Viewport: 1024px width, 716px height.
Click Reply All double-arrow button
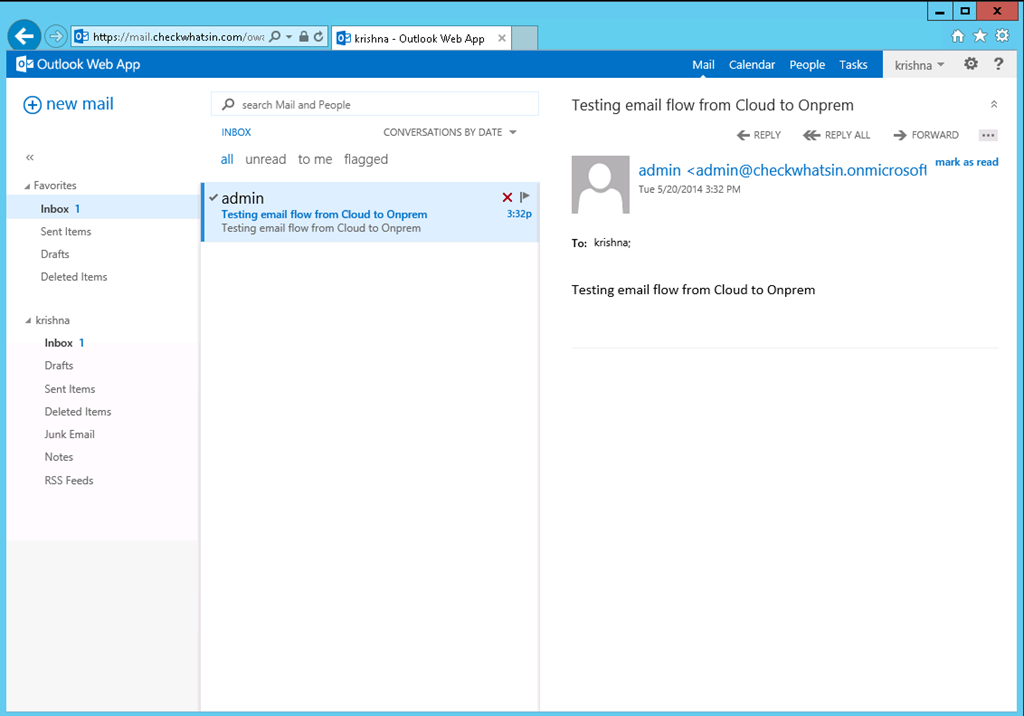point(837,135)
